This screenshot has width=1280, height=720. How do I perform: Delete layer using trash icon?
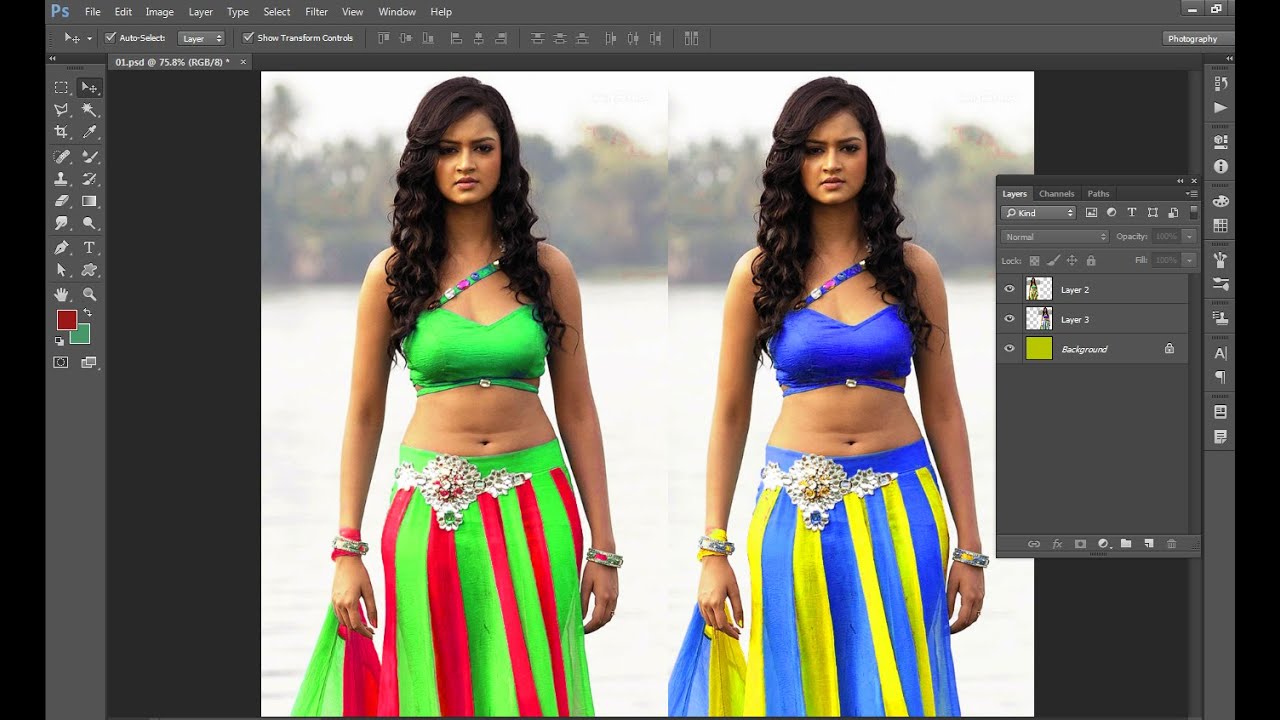[x=1172, y=544]
